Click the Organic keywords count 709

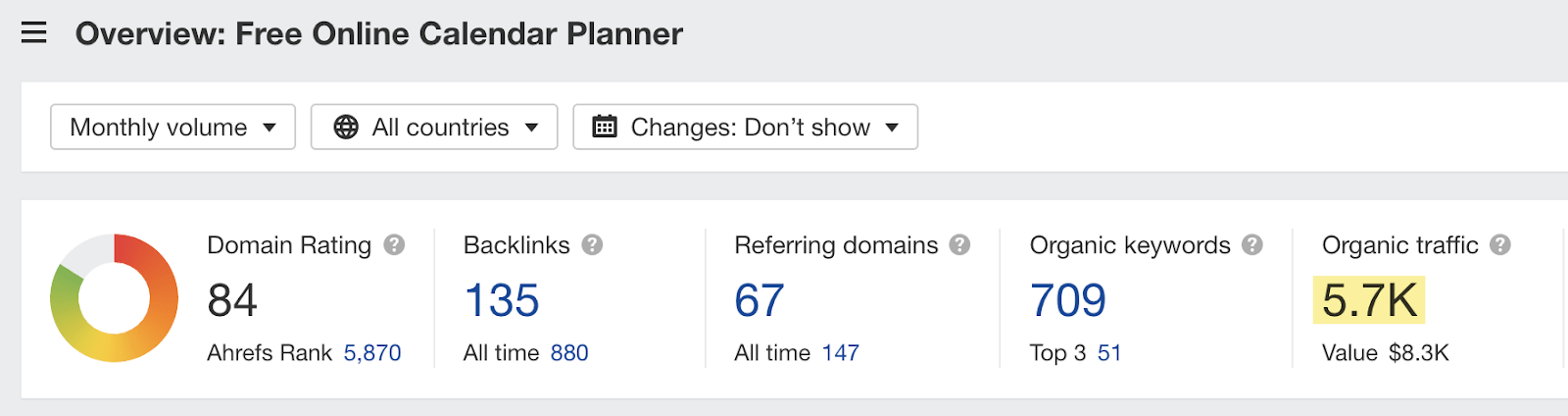point(1068,300)
